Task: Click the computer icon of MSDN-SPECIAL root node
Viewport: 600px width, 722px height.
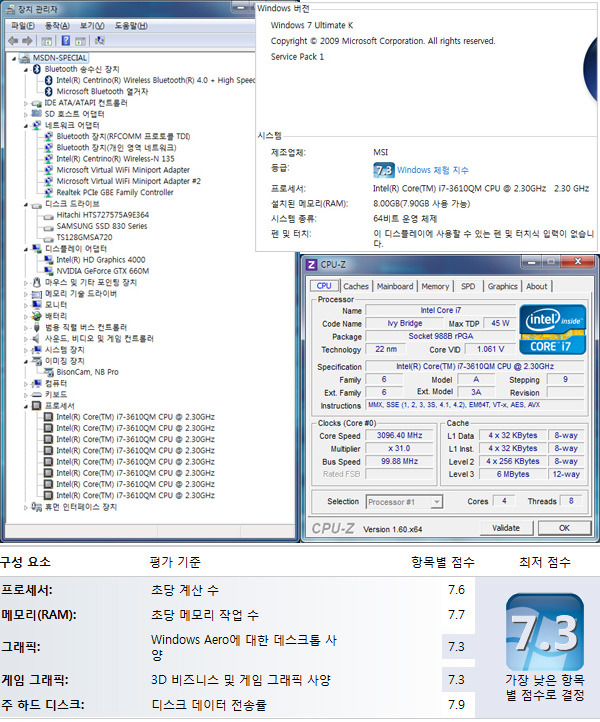Action: pyautogui.click(x=25, y=58)
